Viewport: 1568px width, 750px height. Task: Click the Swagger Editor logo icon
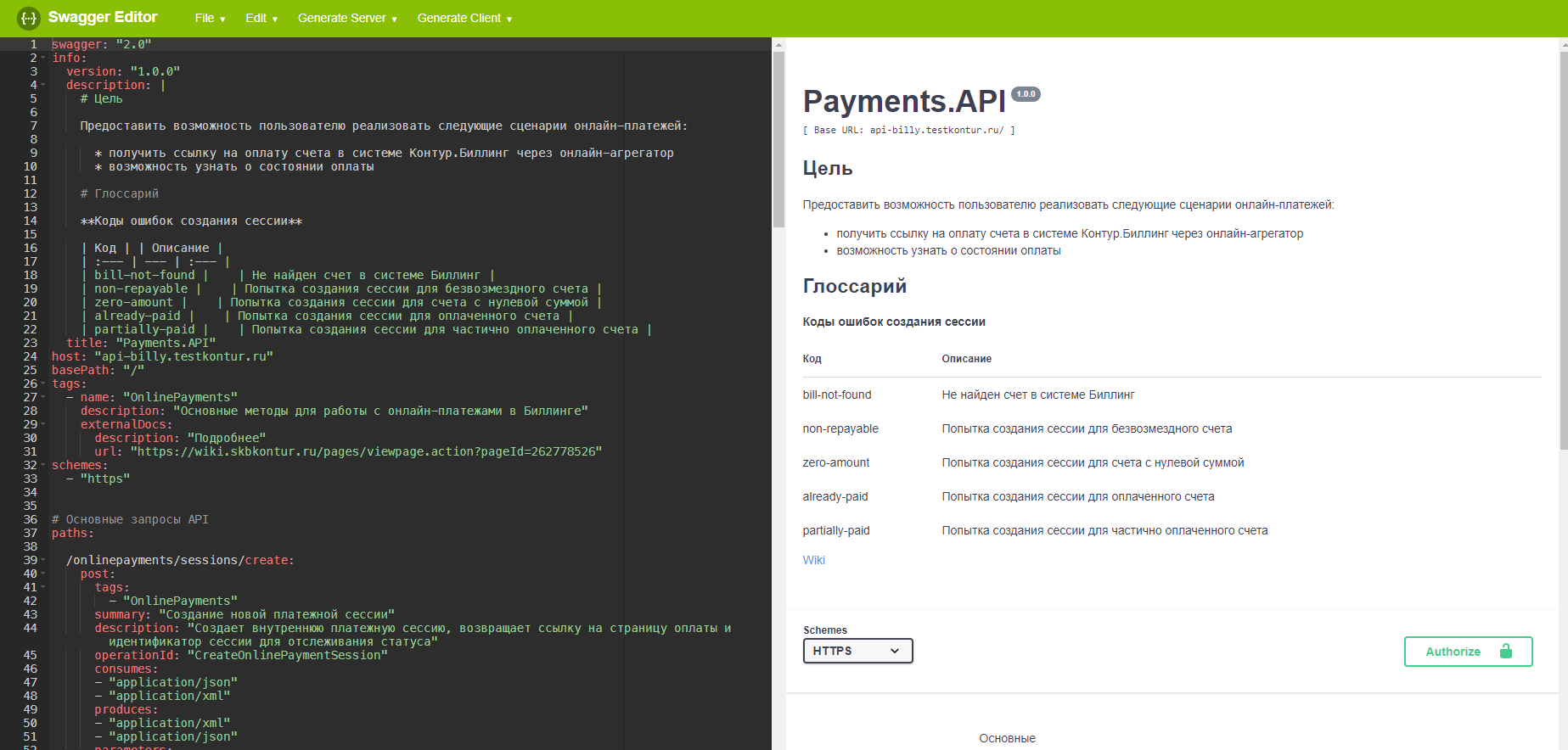click(x=29, y=18)
